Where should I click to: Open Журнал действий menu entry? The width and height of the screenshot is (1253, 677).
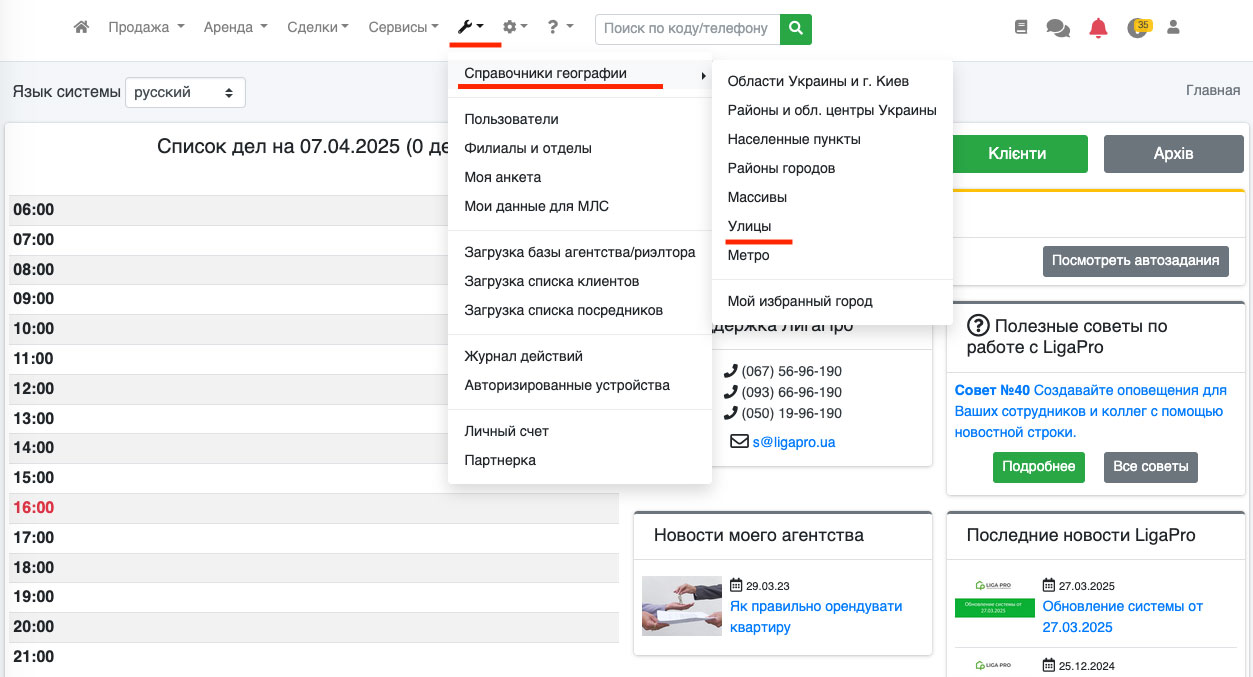point(523,356)
